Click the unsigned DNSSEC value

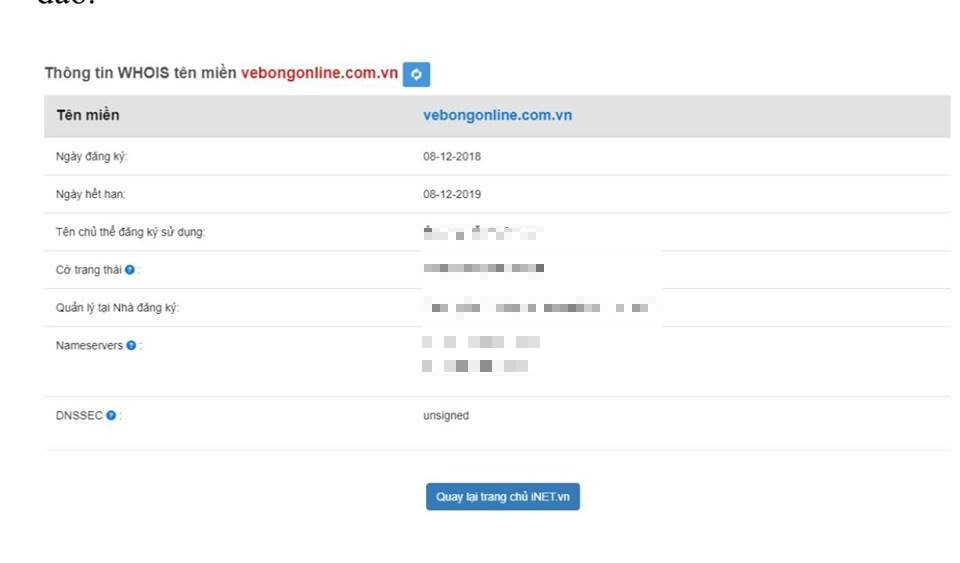pos(446,416)
